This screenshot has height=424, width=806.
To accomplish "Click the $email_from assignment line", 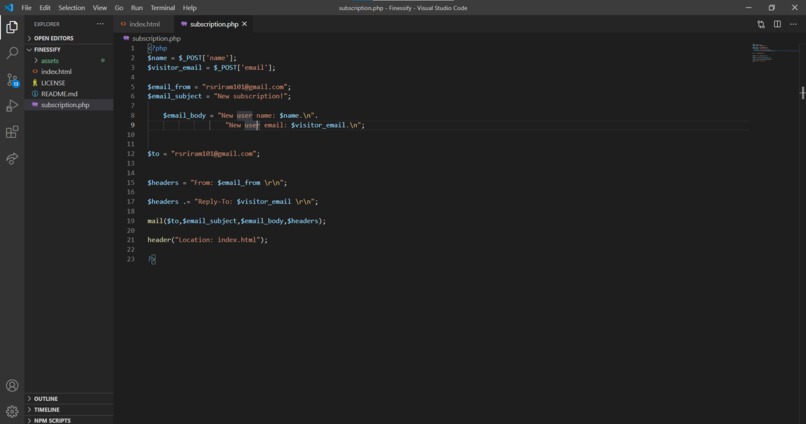I will click(x=219, y=87).
